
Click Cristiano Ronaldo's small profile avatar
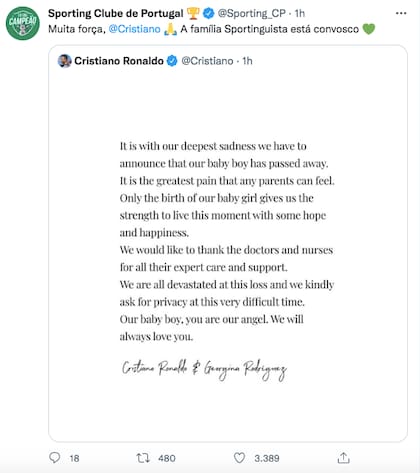tap(64, 61)
